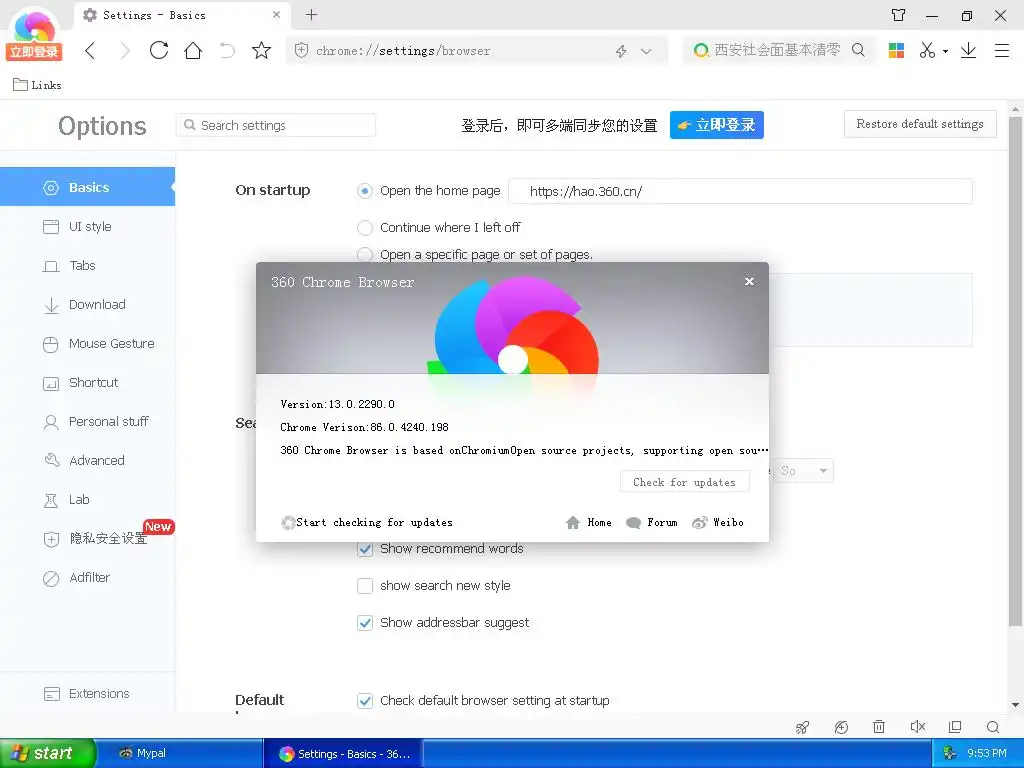Open Tabs settings section
This screenshot has height=768, width=1024.
(88, 265)
